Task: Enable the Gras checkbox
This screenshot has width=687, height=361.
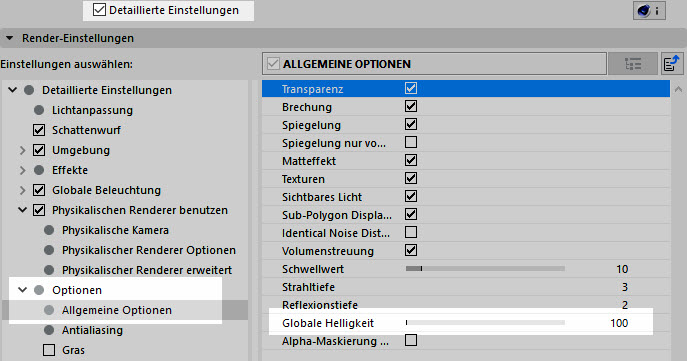Action: (49, 350)
